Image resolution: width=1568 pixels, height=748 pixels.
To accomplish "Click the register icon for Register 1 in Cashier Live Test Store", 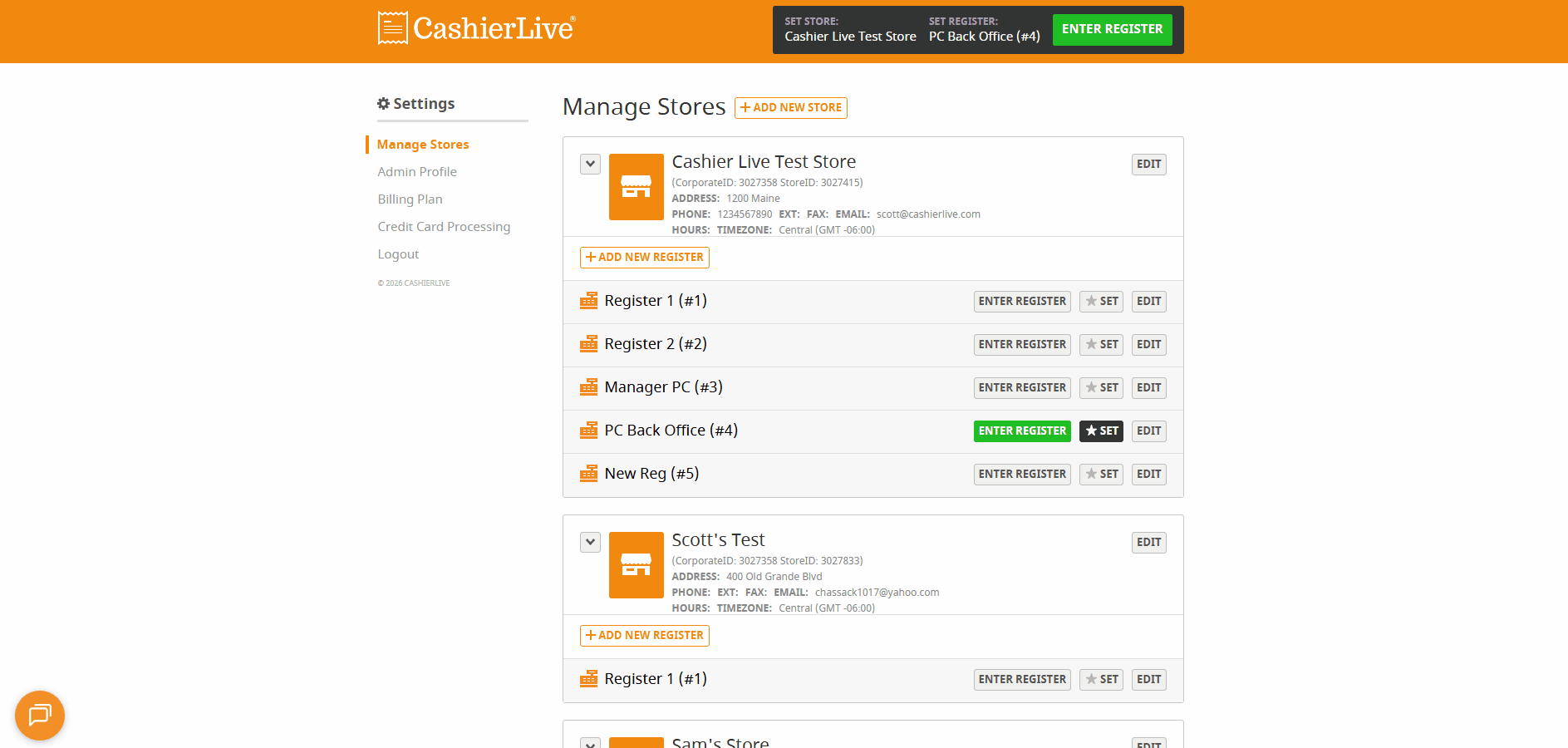I will point(589,301).
